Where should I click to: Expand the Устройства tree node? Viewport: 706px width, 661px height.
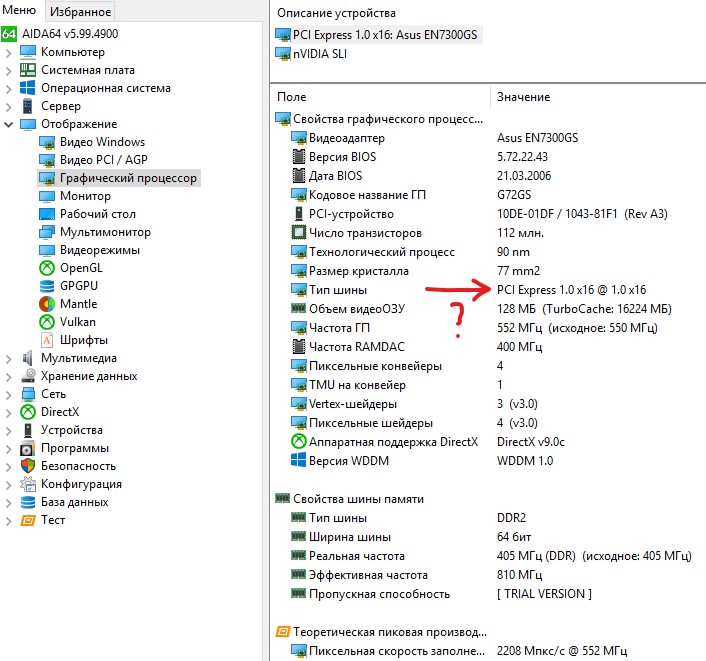[8, 431]
